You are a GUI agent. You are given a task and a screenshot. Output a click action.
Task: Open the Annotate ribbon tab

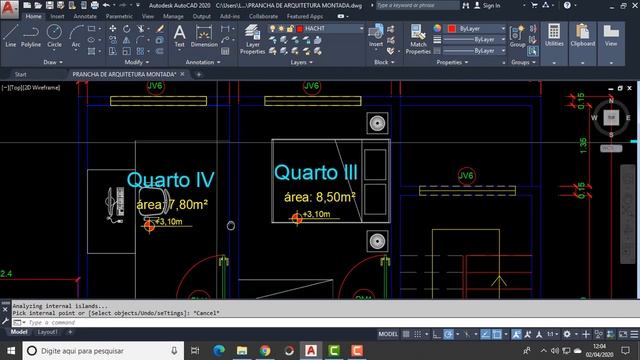pos(85,16)
